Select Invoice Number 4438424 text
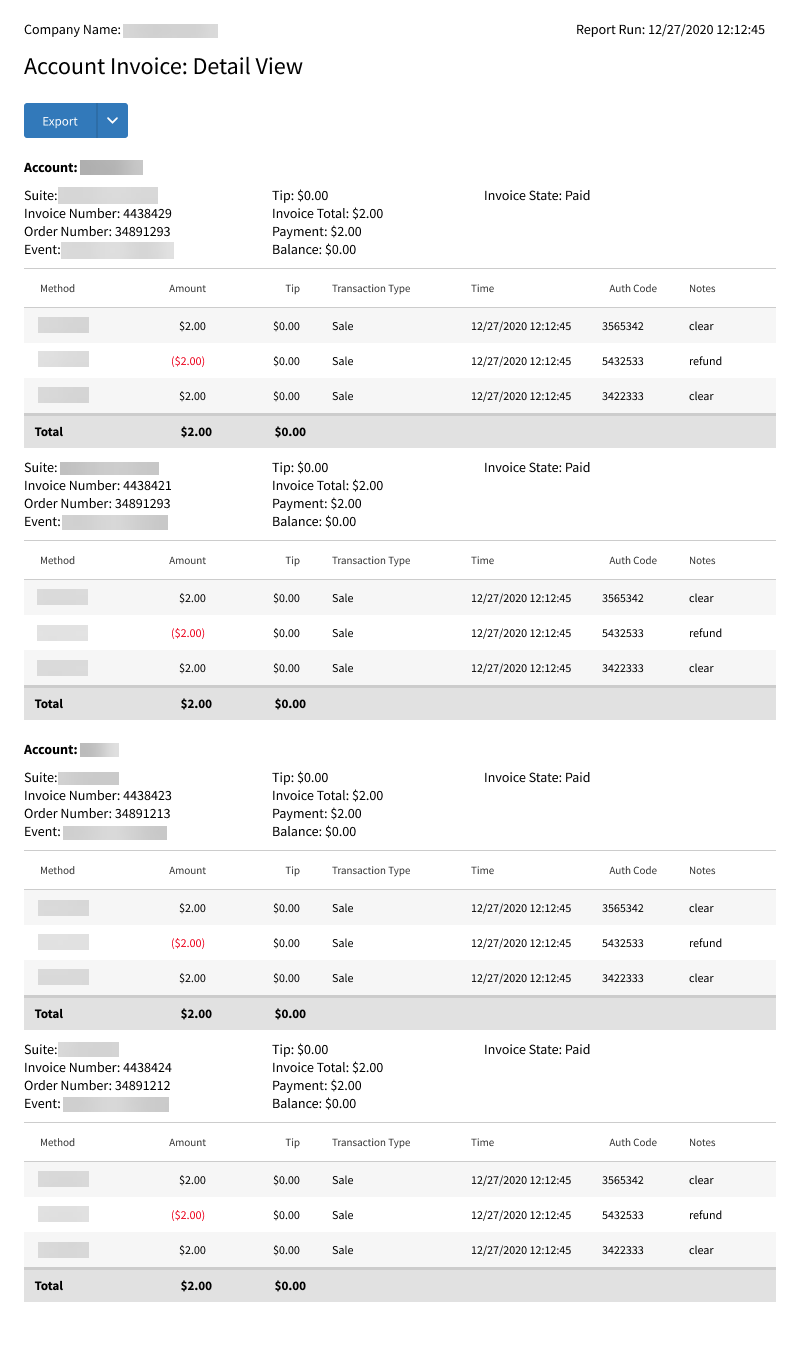 click(98, 1068)
